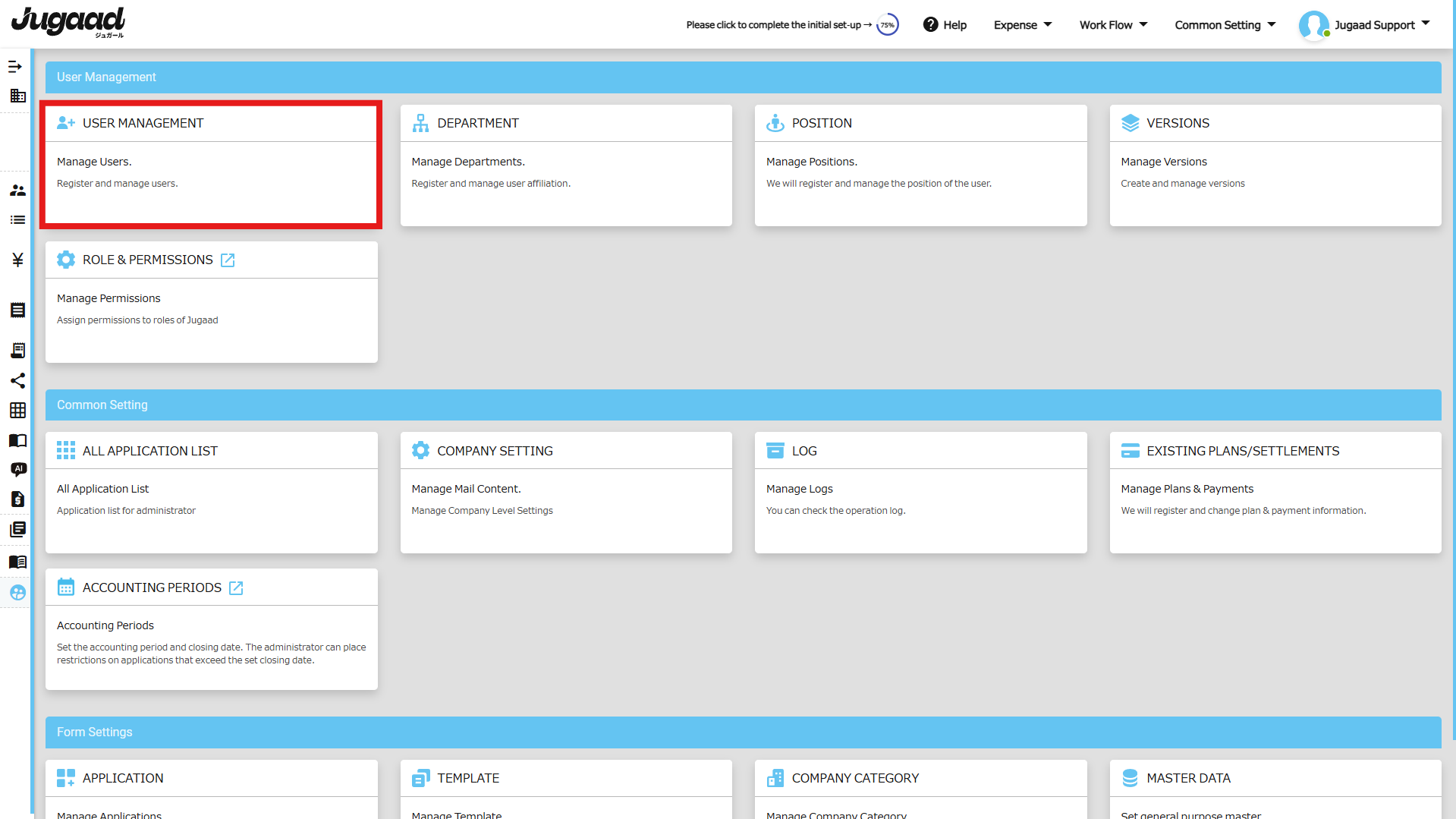Click the Application tiles icon
Image resolution: width=1456 pixels, height=819 pixels.
66,778
